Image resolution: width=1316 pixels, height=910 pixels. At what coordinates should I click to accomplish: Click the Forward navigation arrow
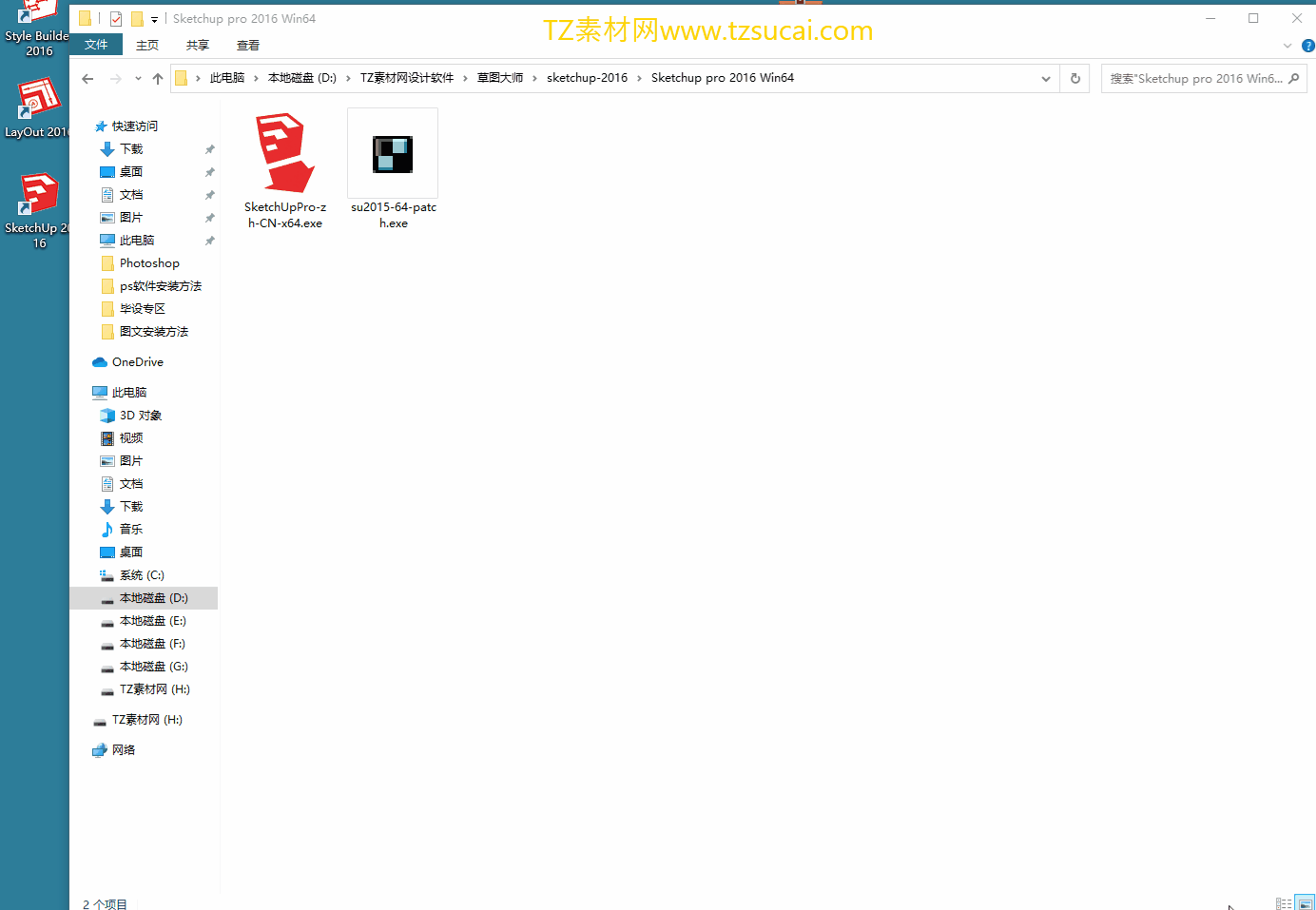click(x=115, y=79)
